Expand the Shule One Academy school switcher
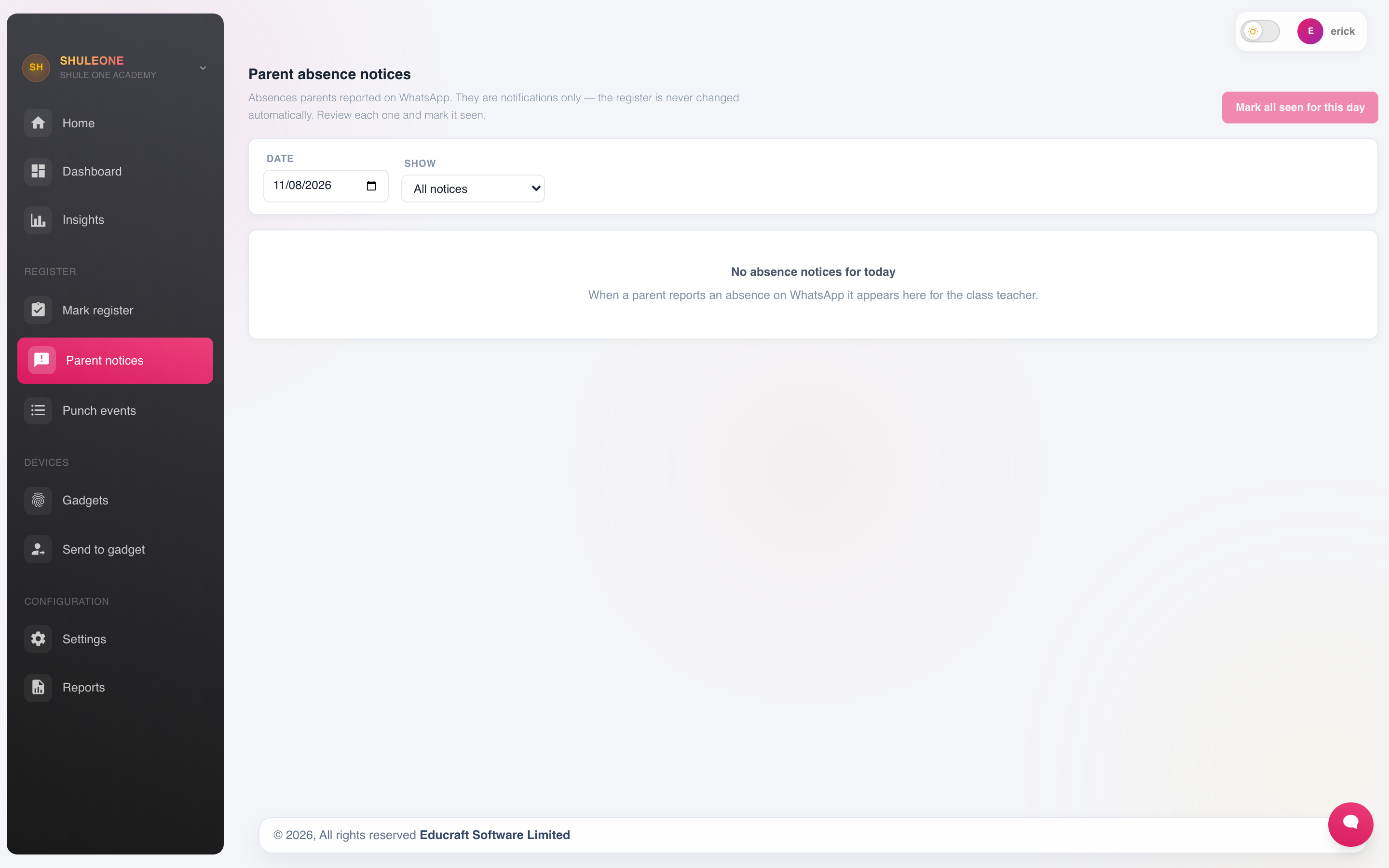 (203, 68)
